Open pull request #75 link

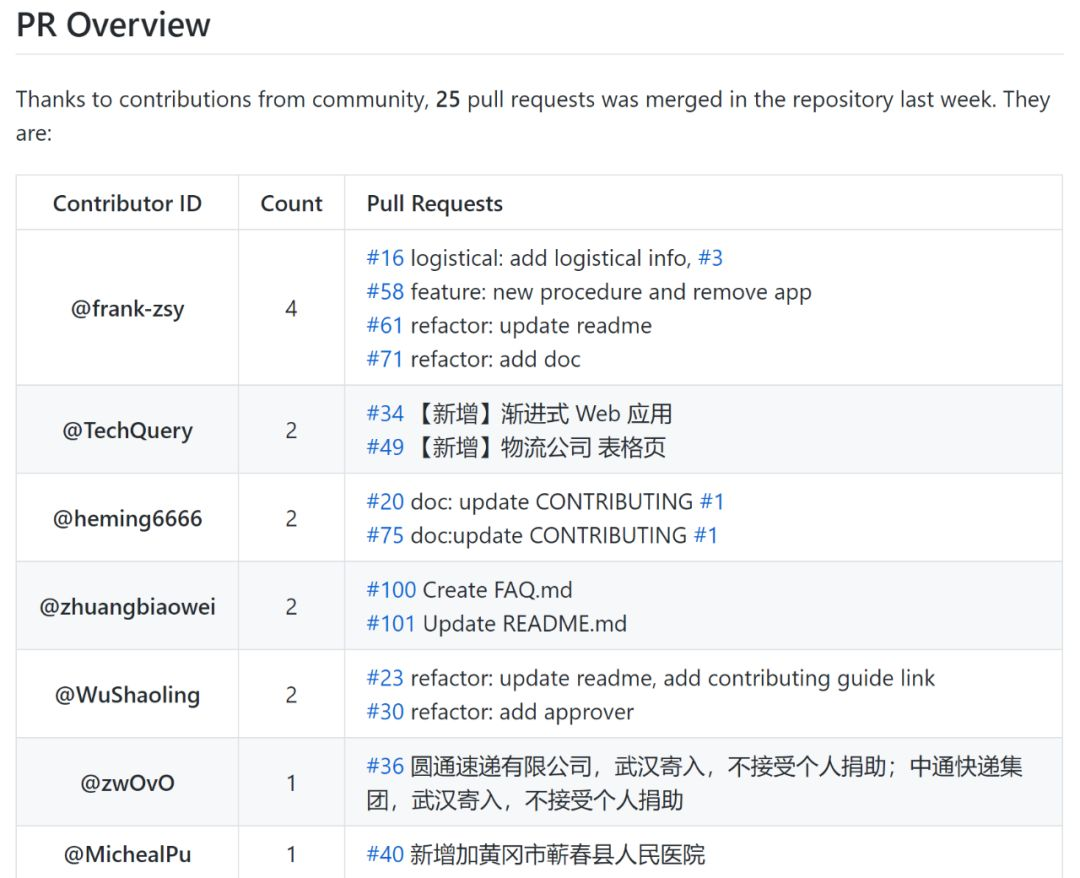coord(385,535)
